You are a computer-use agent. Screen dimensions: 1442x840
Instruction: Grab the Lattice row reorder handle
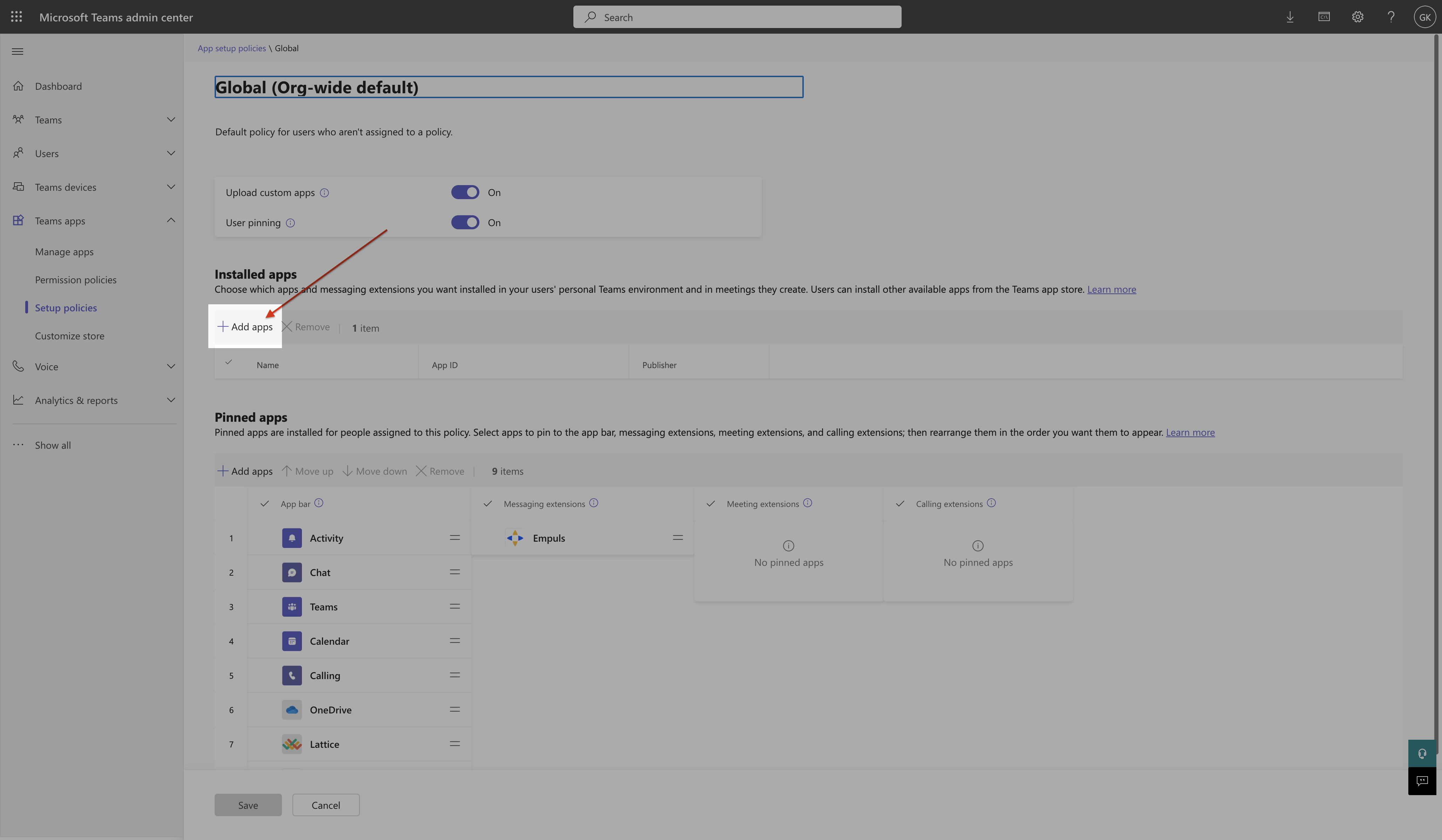click(x=455, y=744)
